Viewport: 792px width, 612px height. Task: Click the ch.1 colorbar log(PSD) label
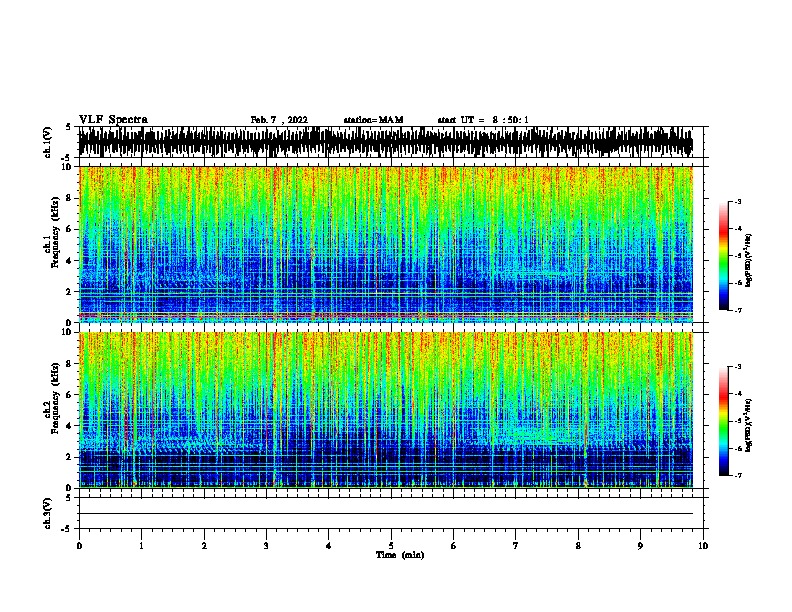(x=749, y=260)
